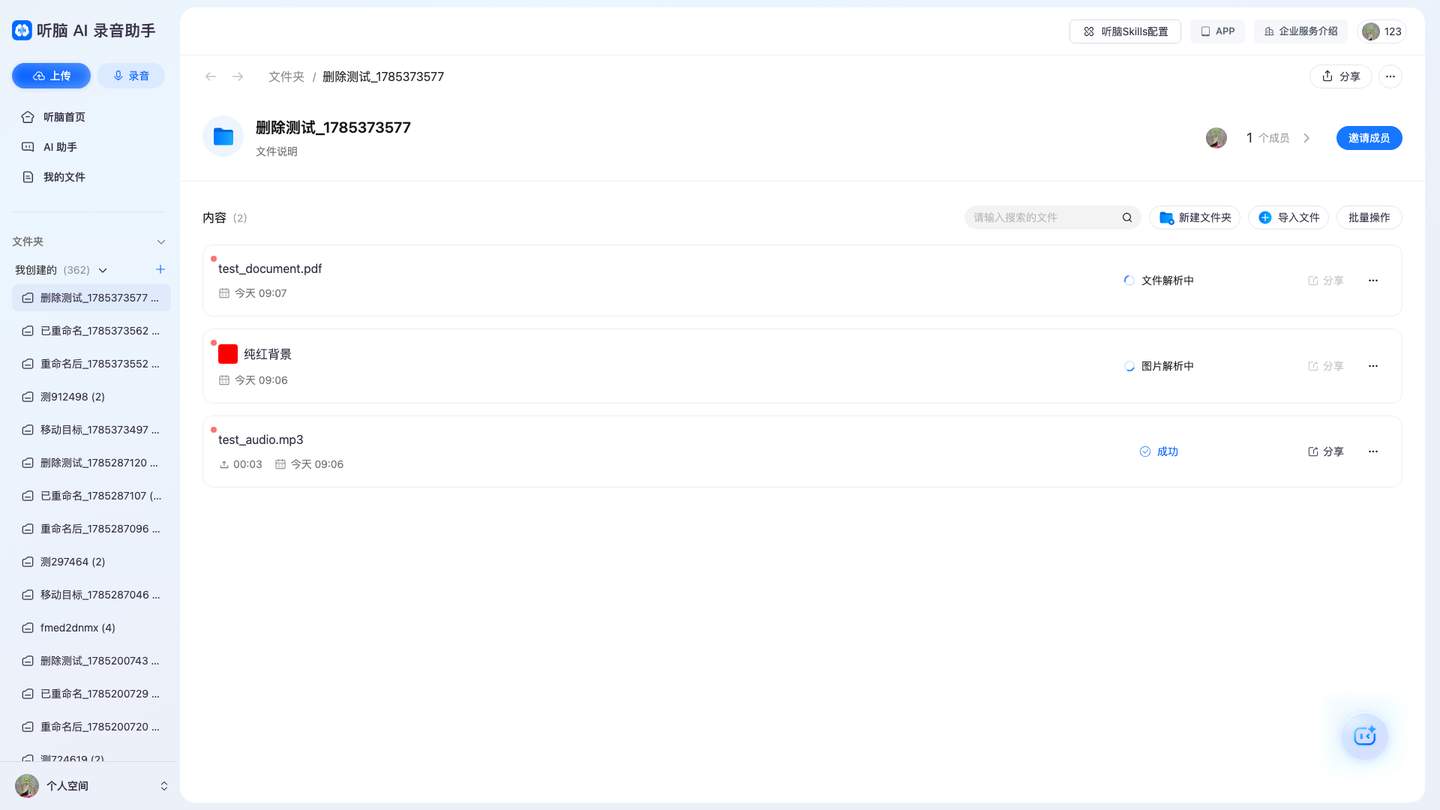1440x810 pixels.
Task: Click the 上传 upload button
Action: [51, 76]
